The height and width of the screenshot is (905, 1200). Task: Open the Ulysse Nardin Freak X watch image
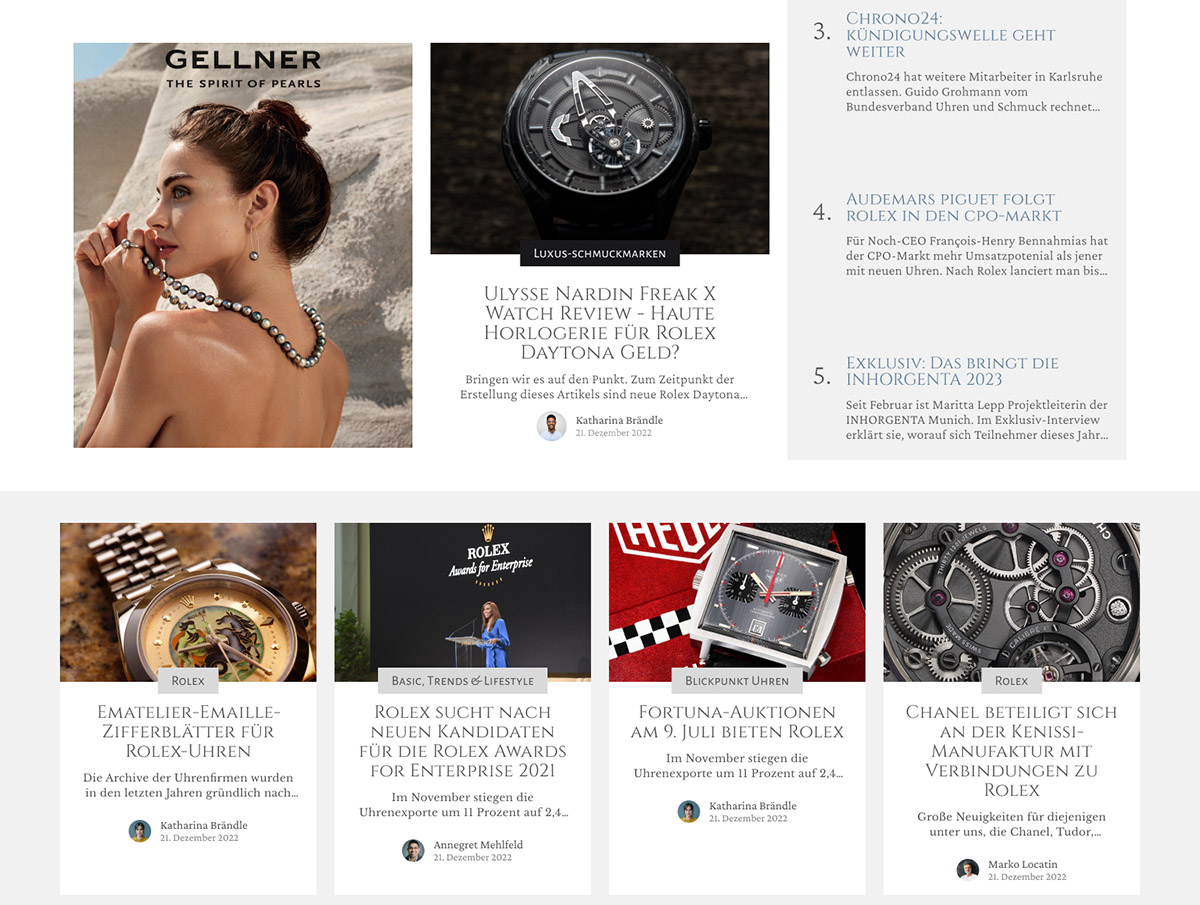tap(600, 148)
